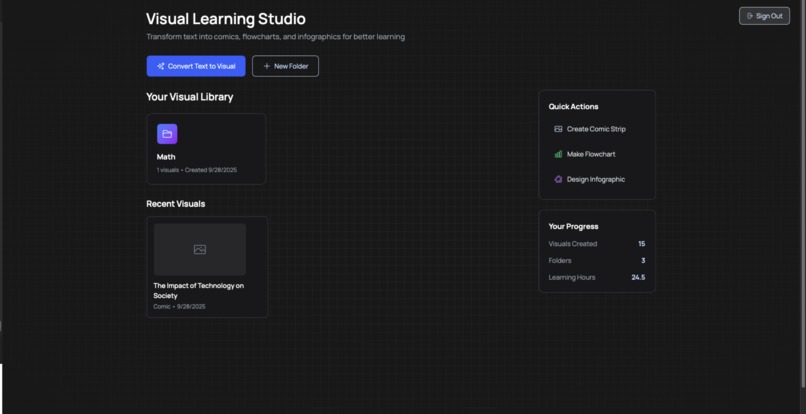Open 'The Impact of Technology on Society' title
This screenshot has height=414, width=806.
pos(198,291)
